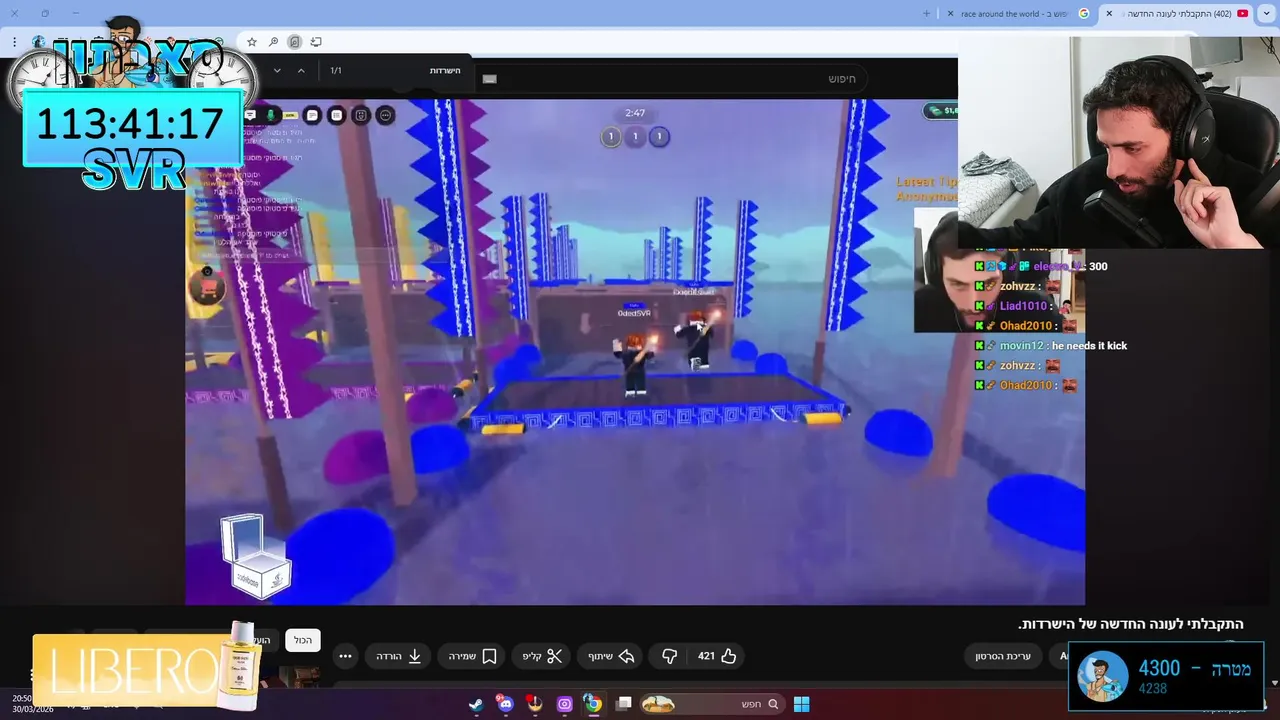The width and height of the screenshot is (1280, 720).
Task: Click the white crate icon in game
Action: coord(256,556)
